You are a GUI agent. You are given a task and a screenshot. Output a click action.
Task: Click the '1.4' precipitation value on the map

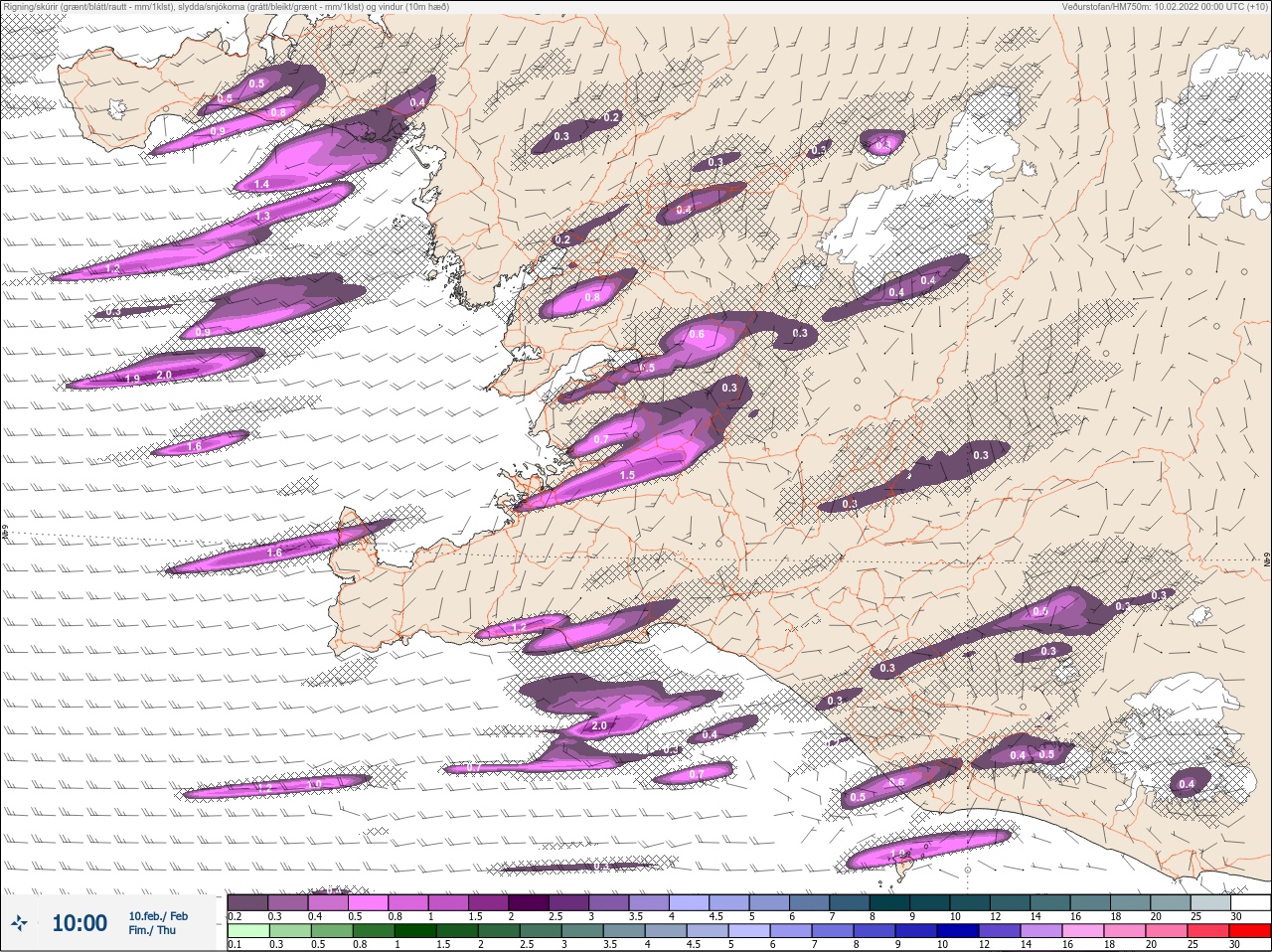pyautogui.click(x=262, y=185)
